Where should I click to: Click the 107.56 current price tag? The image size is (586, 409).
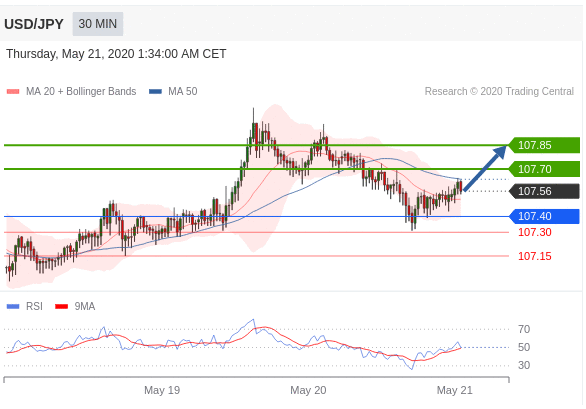[x=545, y=191]
